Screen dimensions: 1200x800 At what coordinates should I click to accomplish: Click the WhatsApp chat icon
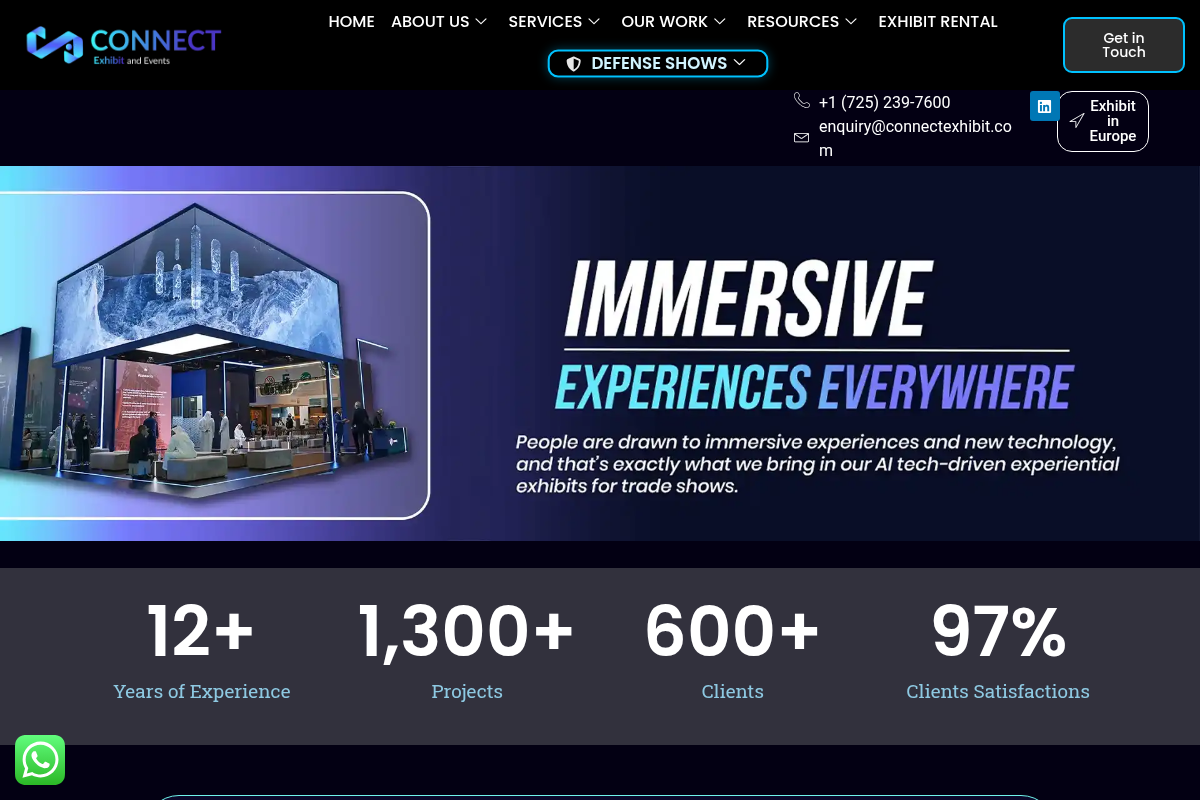coord(40,760)
